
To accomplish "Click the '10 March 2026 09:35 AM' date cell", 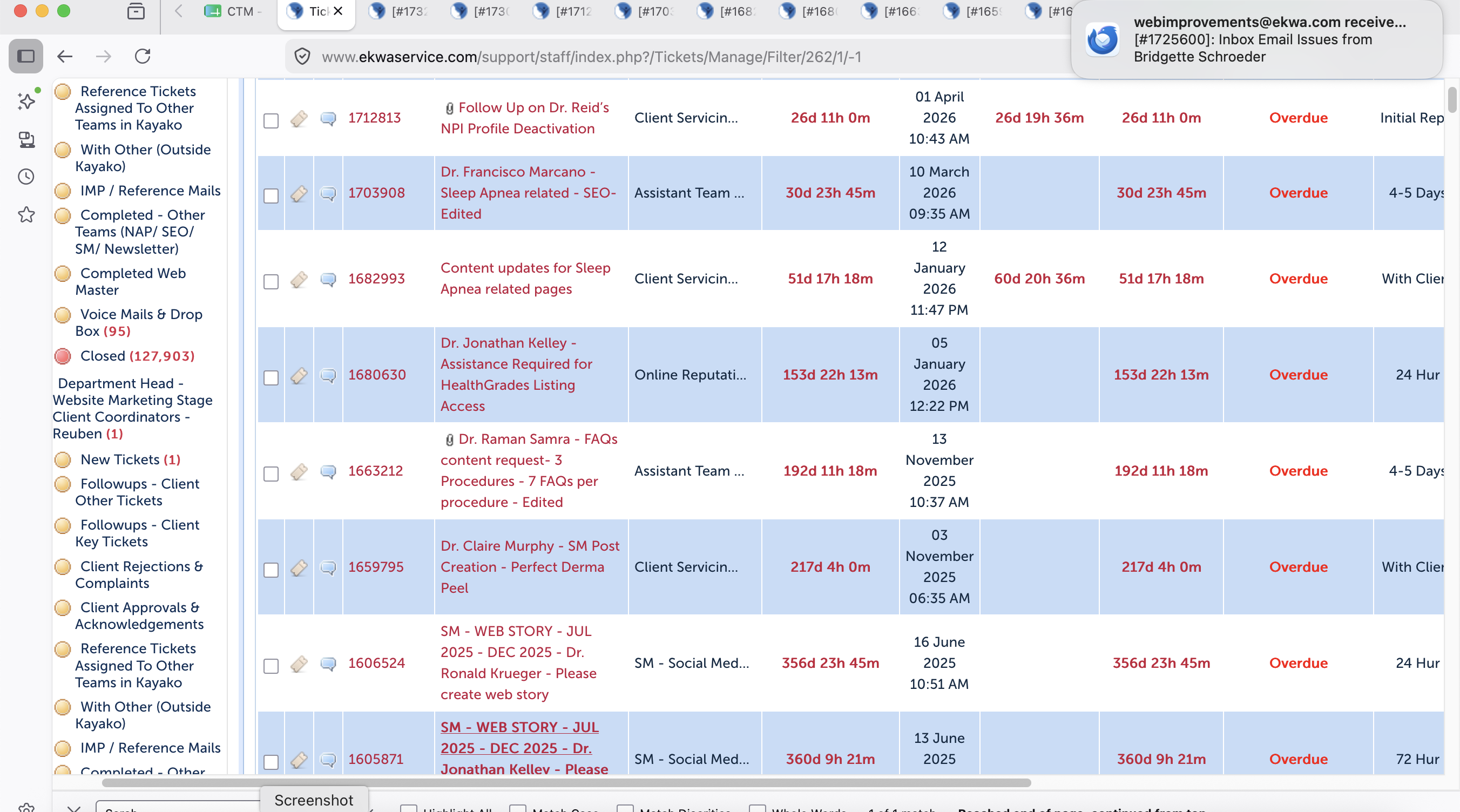I will pos(939,193).
